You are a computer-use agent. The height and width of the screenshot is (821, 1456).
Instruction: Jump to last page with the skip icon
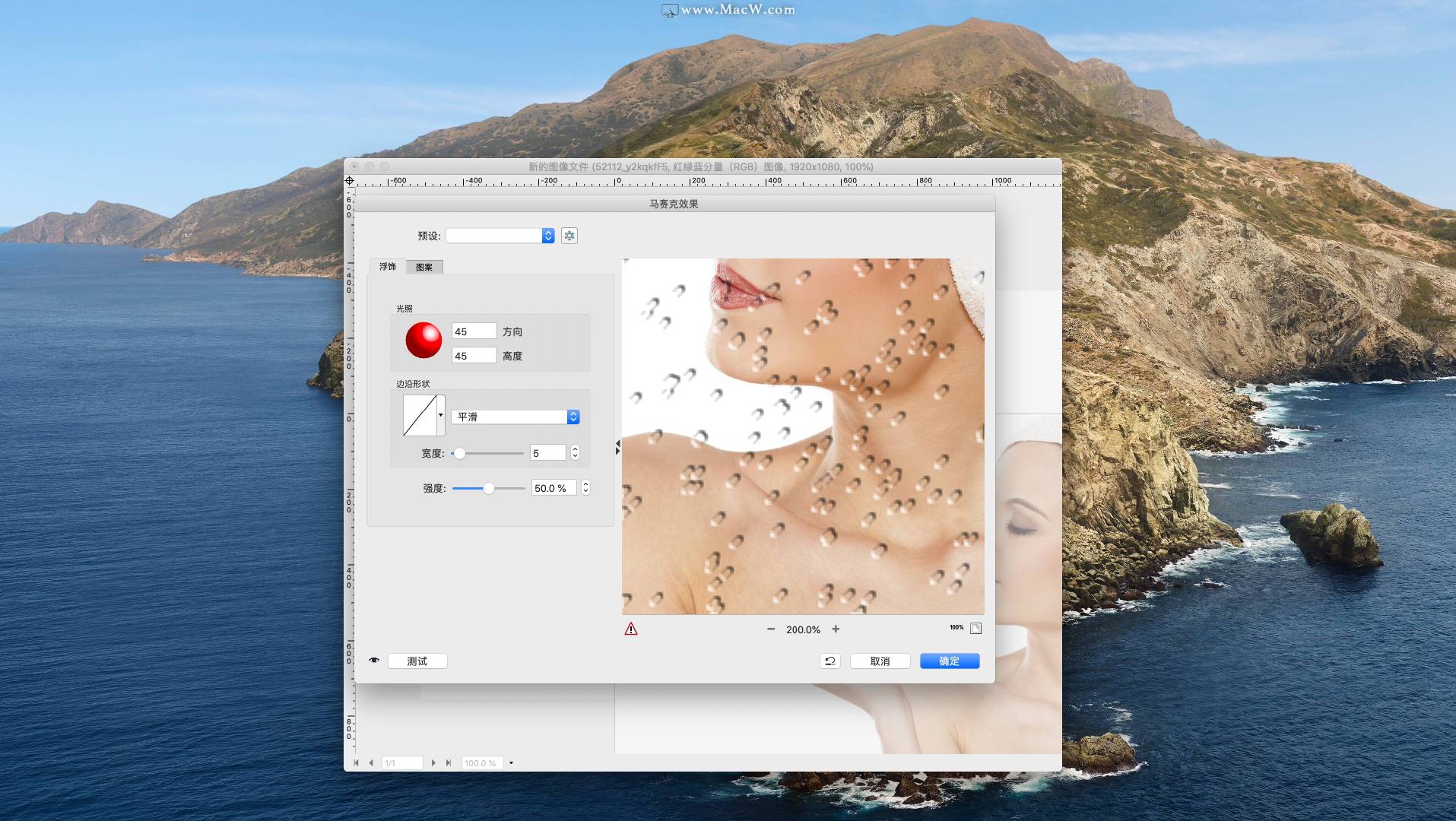(449, 762)
